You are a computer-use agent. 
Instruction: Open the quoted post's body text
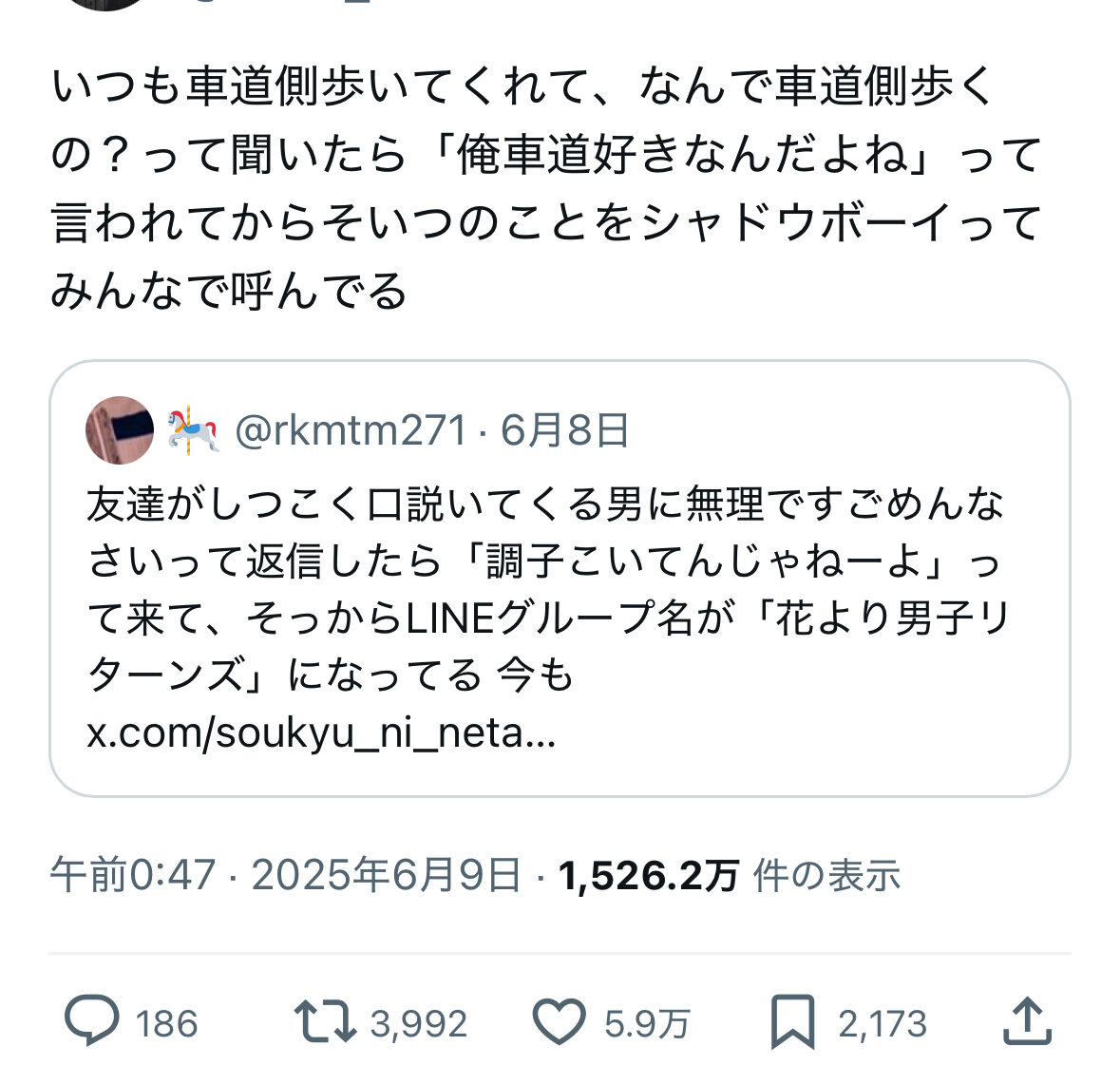pos(546,589)
